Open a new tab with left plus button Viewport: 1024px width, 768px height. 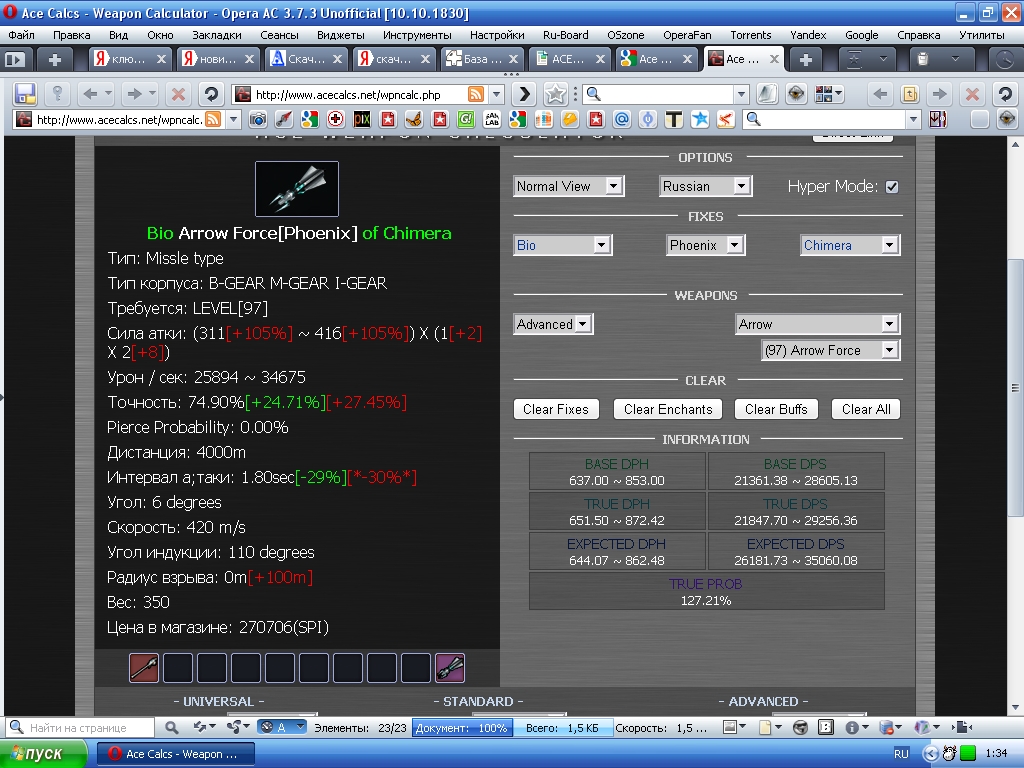tap(55, 59)
